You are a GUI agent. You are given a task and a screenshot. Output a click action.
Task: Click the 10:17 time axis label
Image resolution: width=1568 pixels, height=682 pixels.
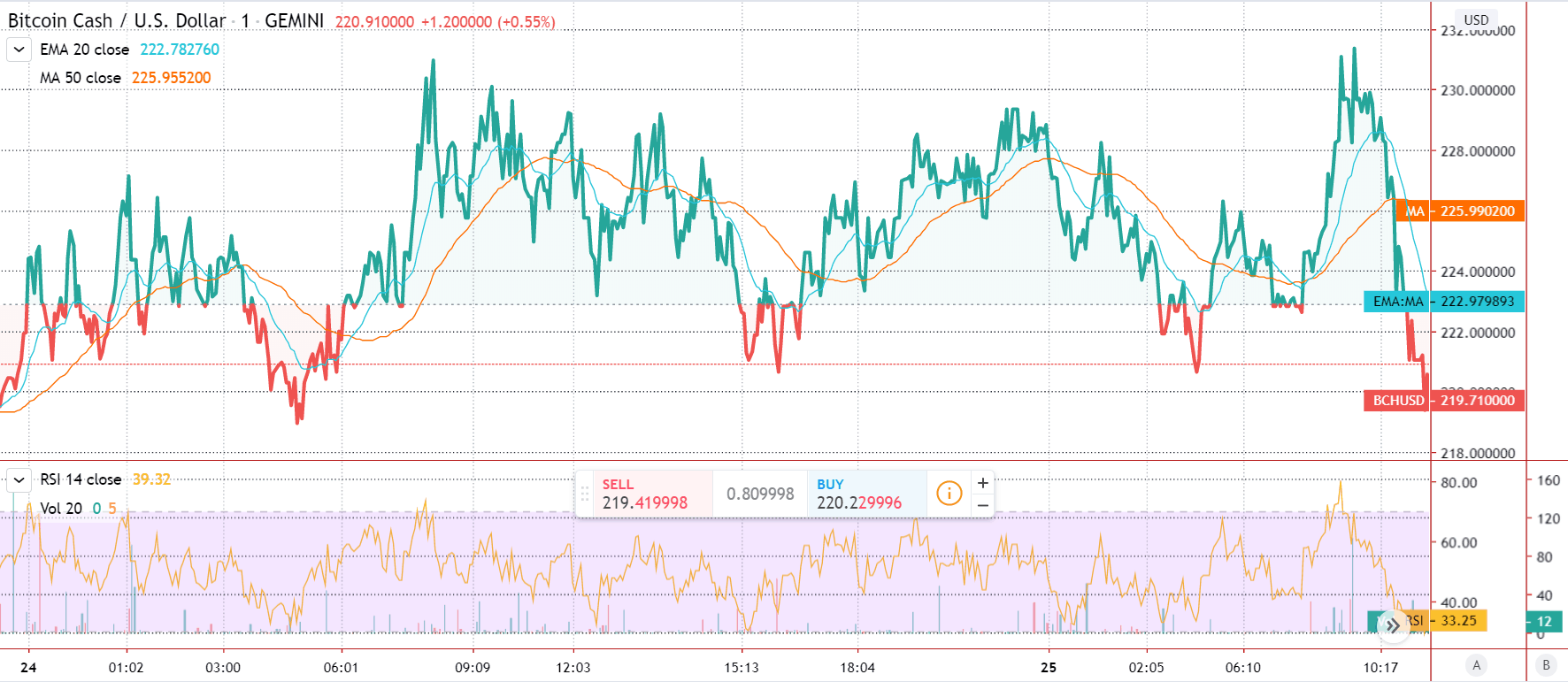(1380, 668)
